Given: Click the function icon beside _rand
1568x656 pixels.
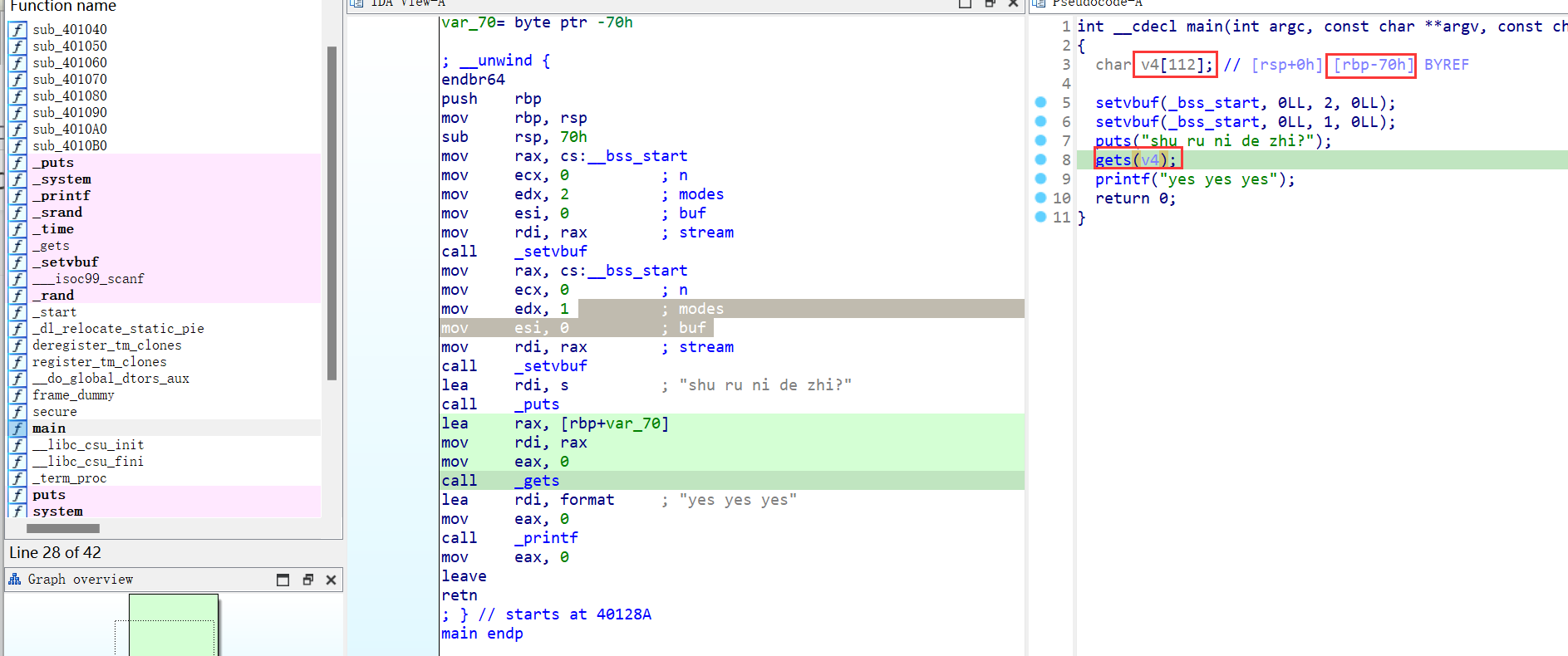Looking at the screenshot, I should point(18,296).
